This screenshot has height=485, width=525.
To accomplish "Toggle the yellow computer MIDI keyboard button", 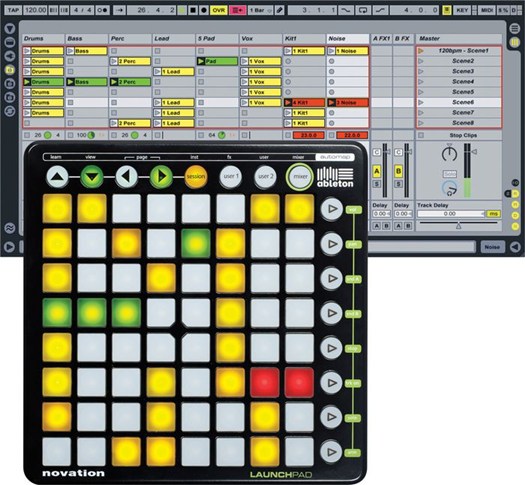I will [x=446, y=10].
